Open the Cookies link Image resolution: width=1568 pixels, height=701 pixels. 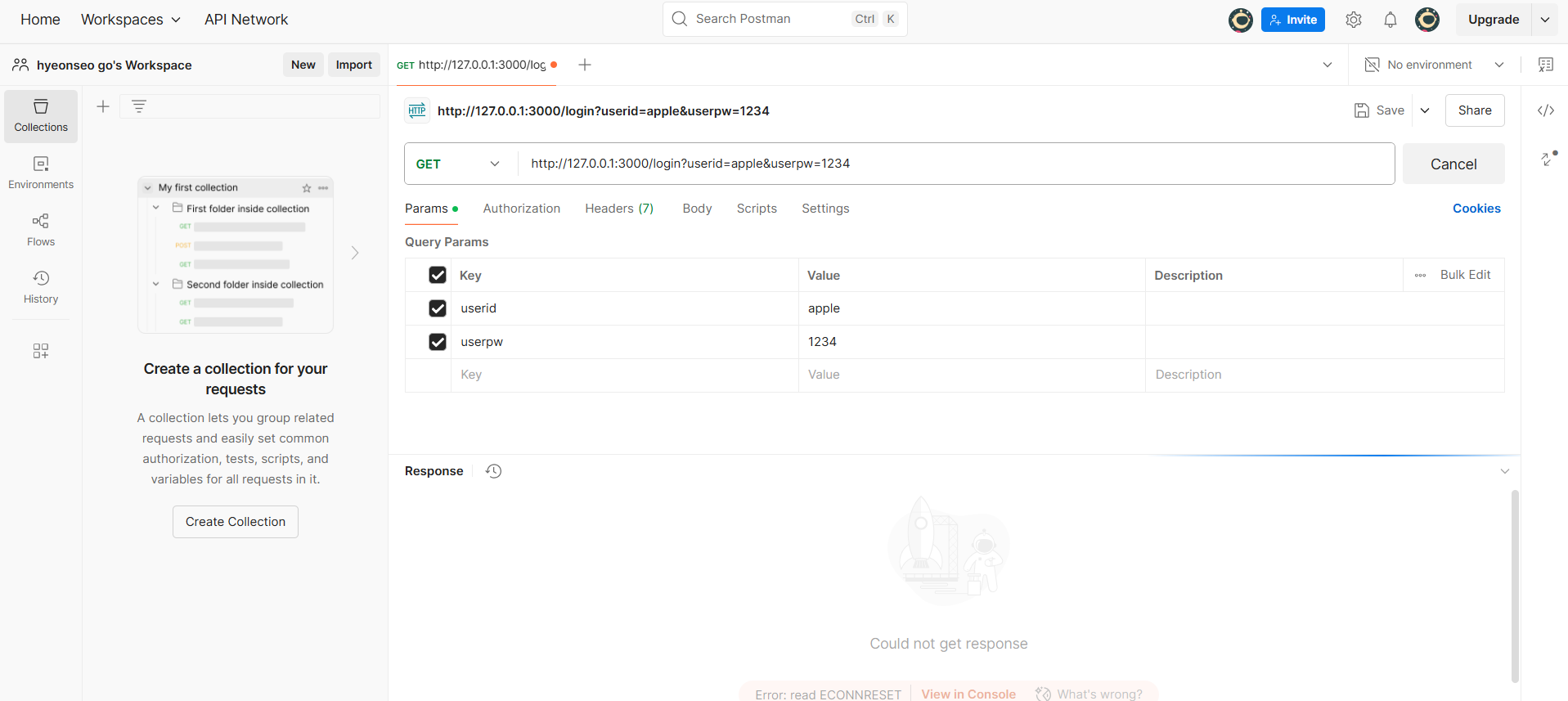pos(1476,209)
